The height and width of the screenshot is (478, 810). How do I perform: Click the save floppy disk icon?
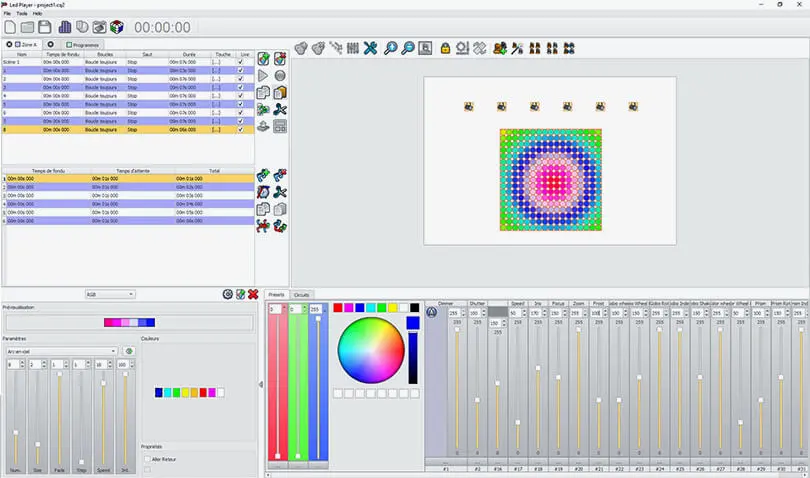coord(45,27)
